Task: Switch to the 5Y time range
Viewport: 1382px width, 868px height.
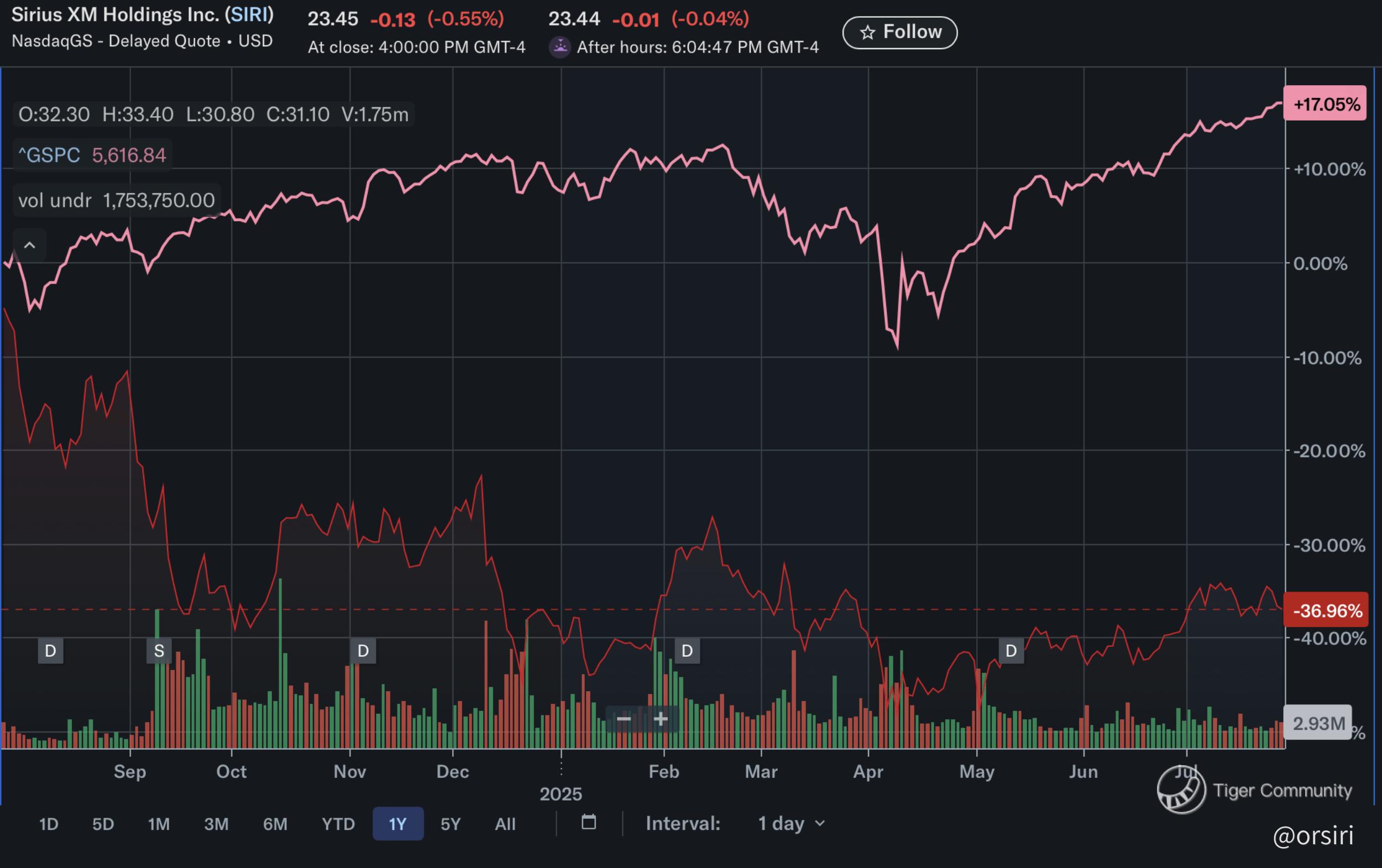Action: 451,824
